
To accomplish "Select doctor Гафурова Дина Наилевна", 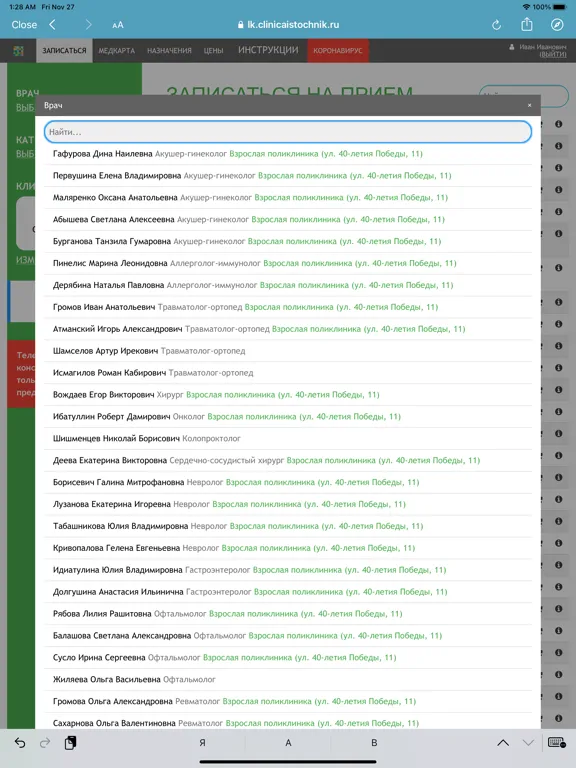I will pyautogui.click(x=288, y=154).
